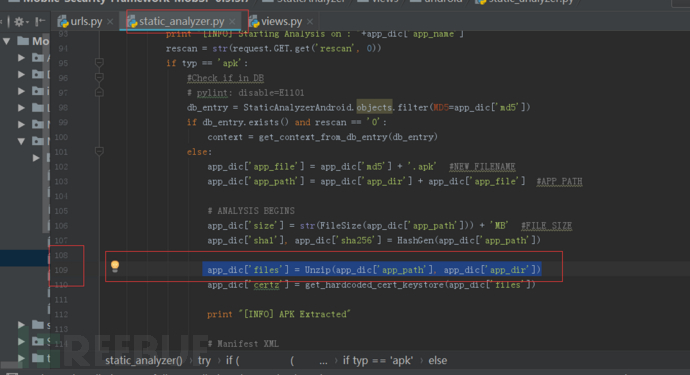This screenshot has width=690, height=375.
Task: Close the views.py tab
Action: point(310,22)
